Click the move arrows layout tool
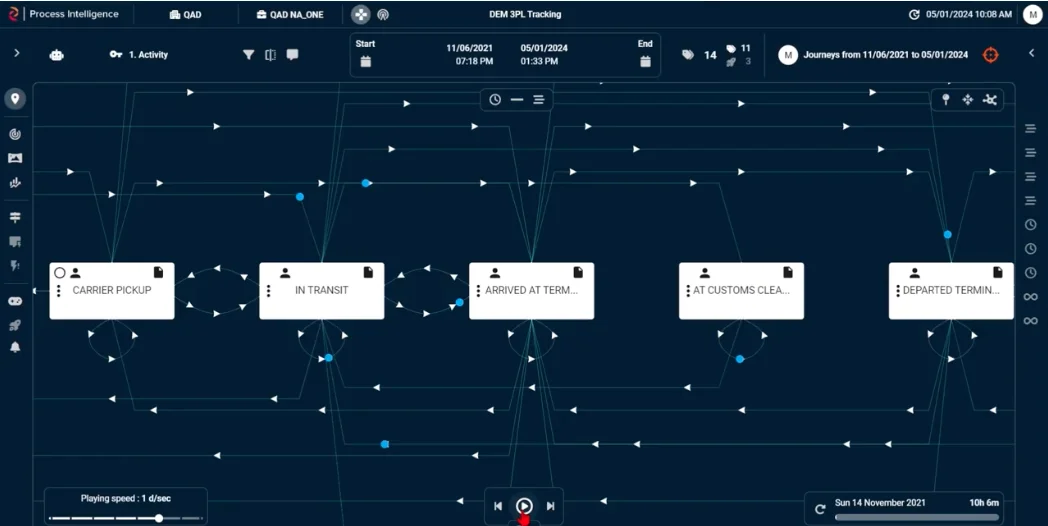This screenshot has height=526, width=1048. [967, 100]
